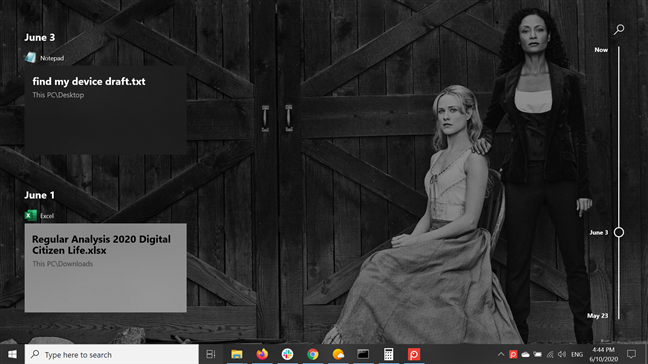Click the June 1 date heading

coord(39,195)
